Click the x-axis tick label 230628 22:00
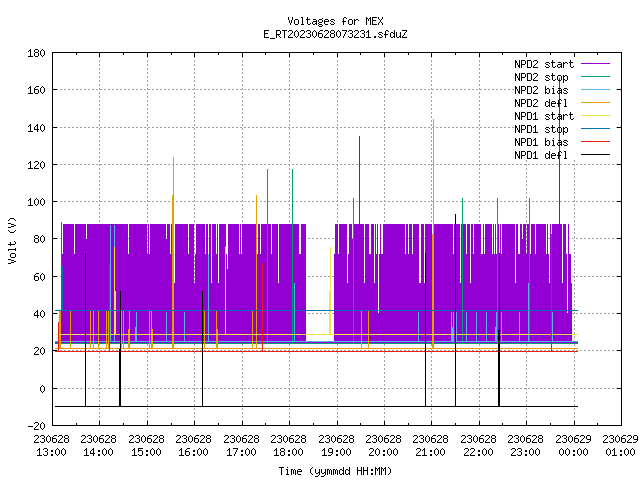640x480 pixels. [x=478, y=446]
